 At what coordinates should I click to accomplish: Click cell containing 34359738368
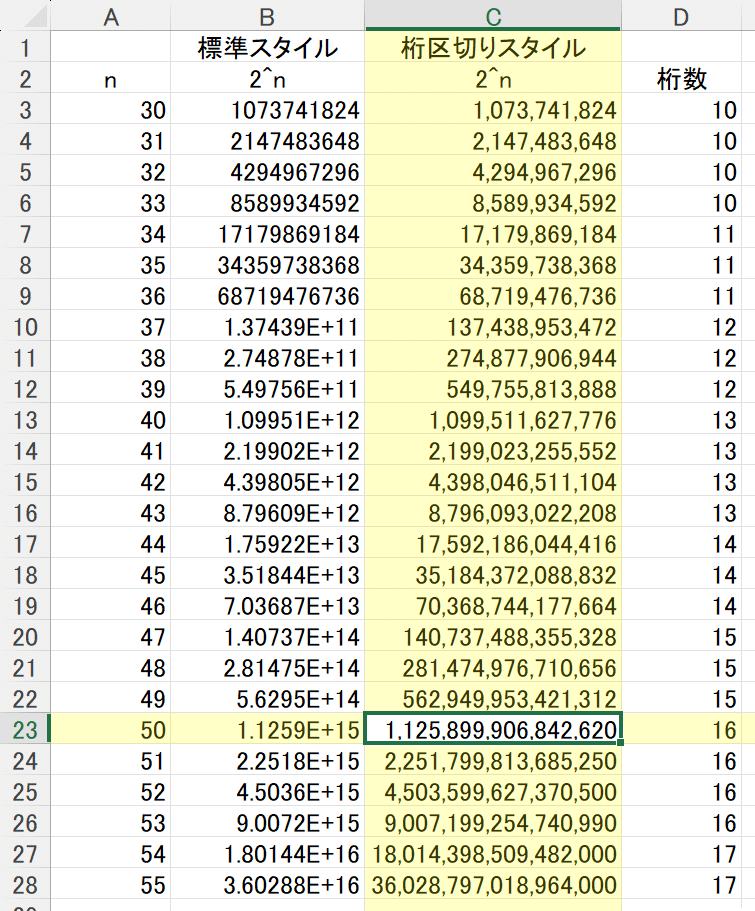click(267, 265)
